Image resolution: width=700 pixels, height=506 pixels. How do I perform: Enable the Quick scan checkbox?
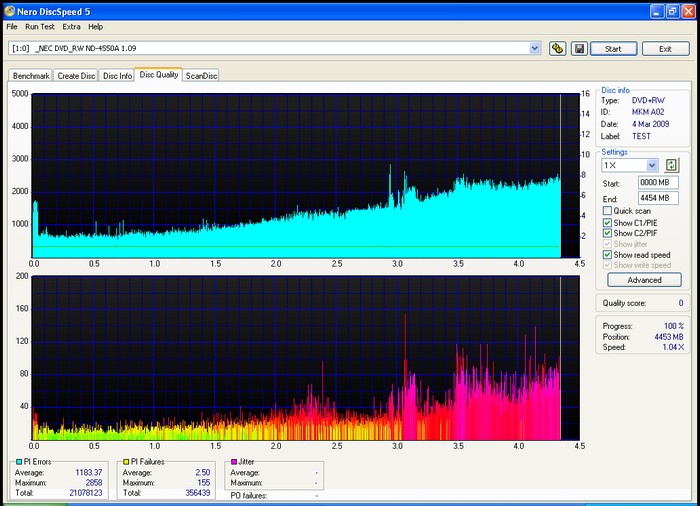point(607,211)
